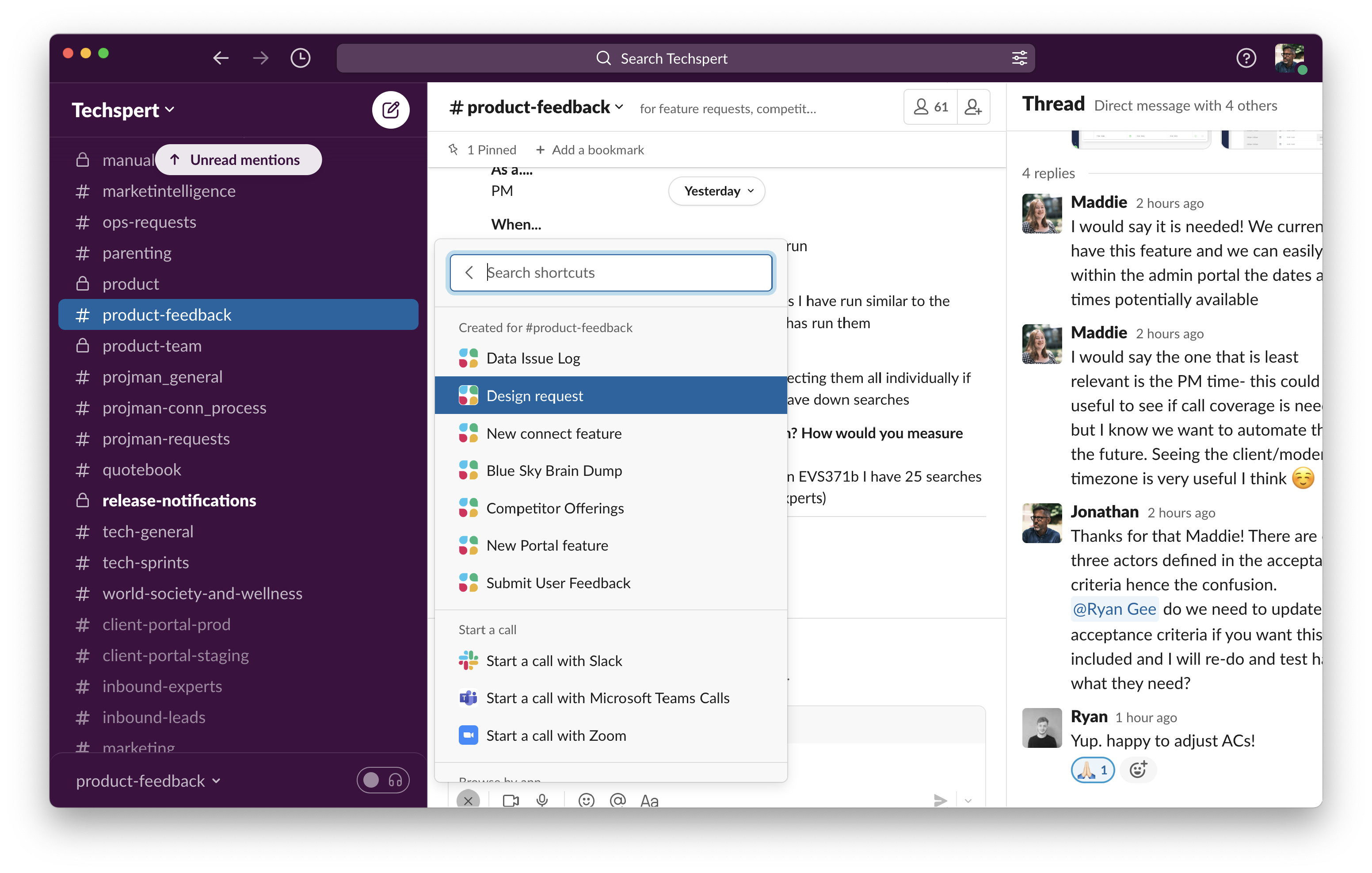This screenshot has width=1372, height=873.
Task: Start a call with Microsoft Teams Calls
Action: click(x=611, y=698)
